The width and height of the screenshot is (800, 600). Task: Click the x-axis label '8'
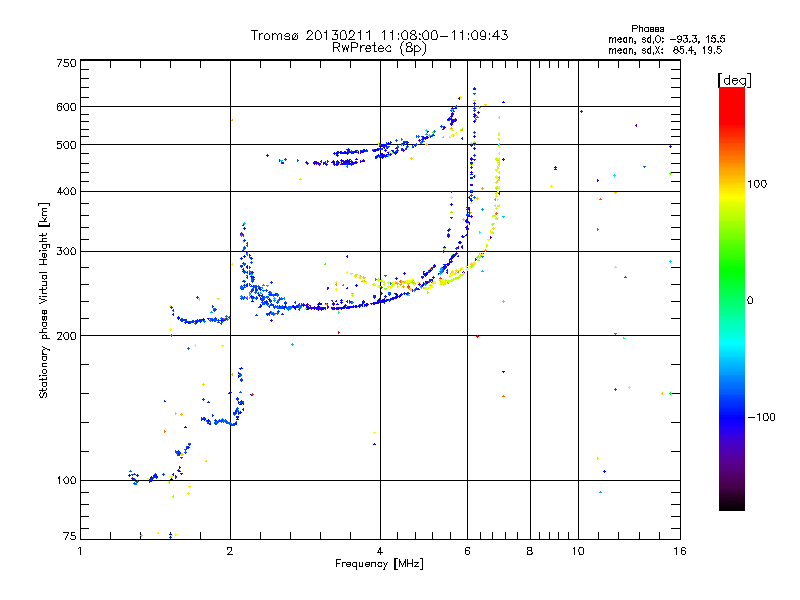coord(530,551)
